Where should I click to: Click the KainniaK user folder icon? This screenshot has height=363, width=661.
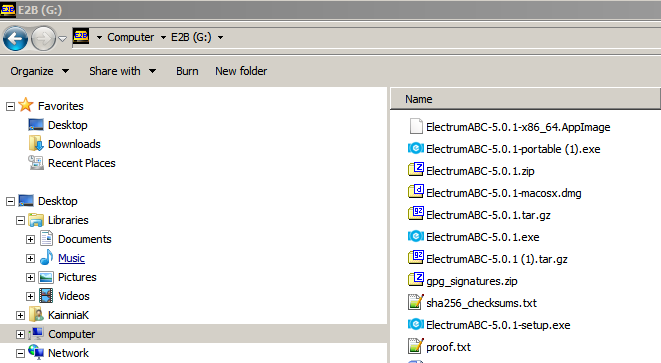[x=37, y=314]
